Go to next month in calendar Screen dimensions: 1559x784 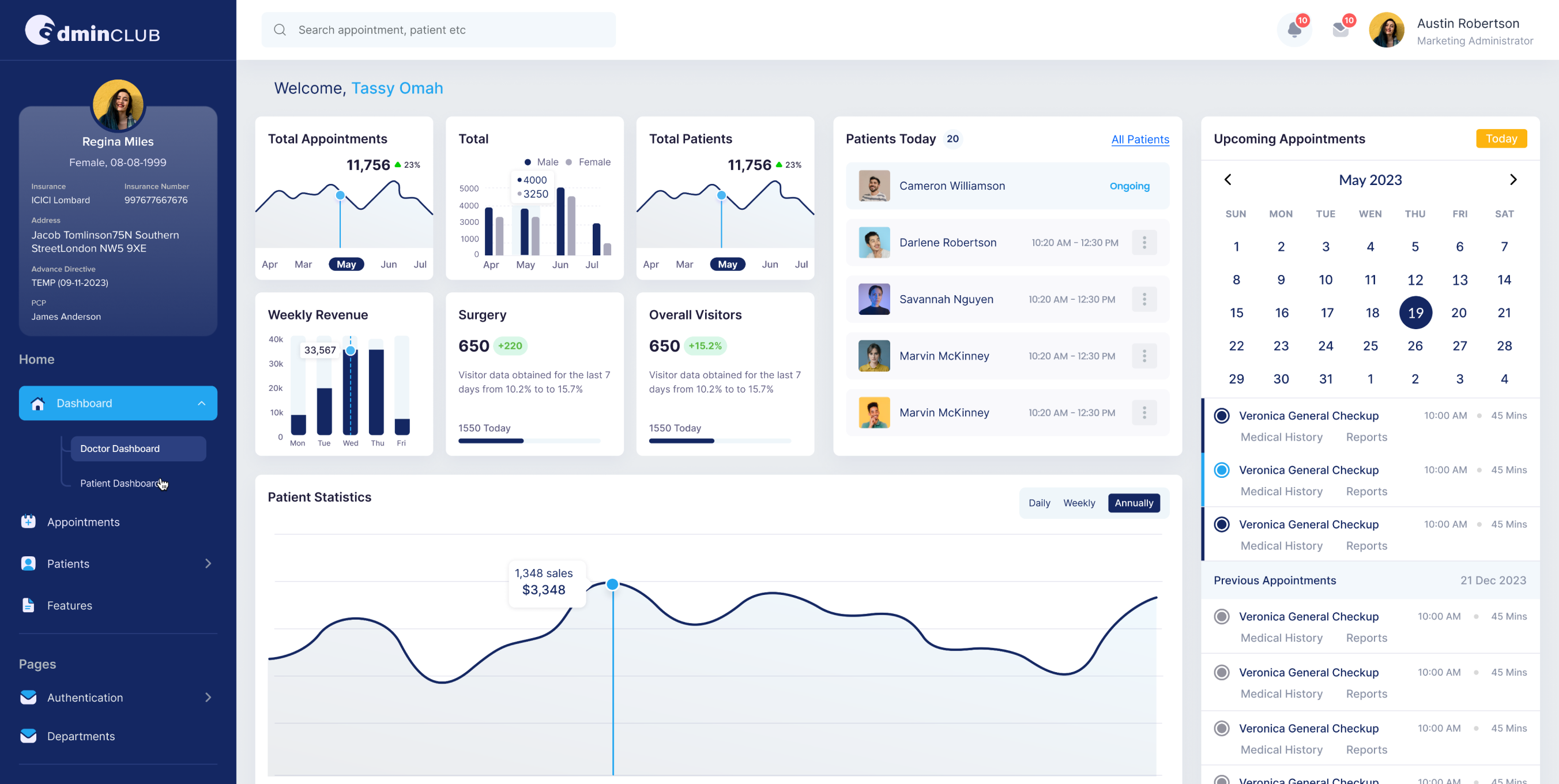[x=1513, y=180]
